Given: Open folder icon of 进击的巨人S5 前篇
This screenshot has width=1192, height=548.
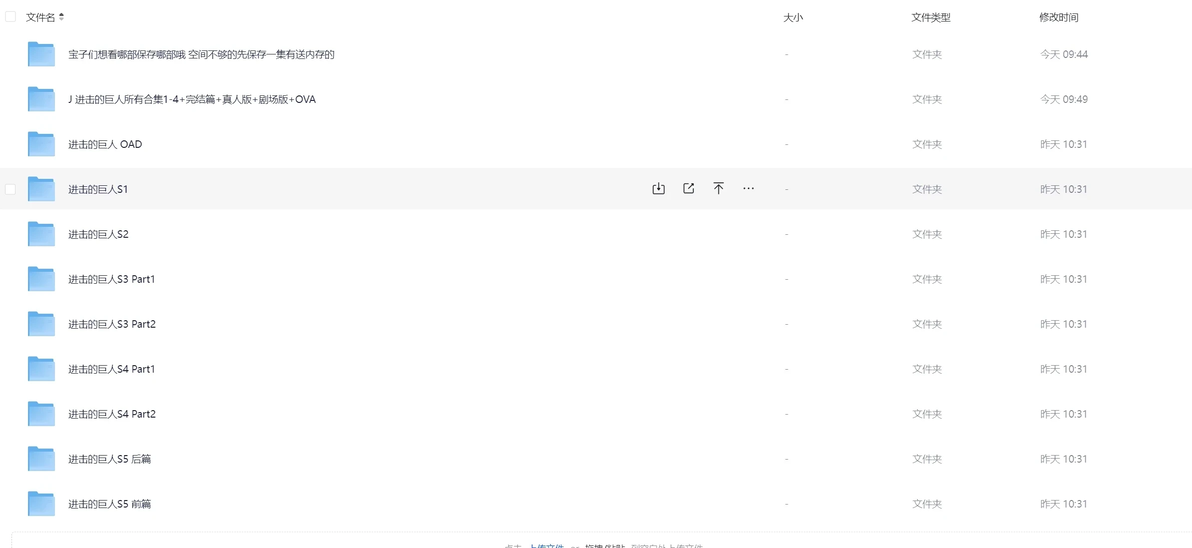Looking at the screenshot, I should coord(41,503).
